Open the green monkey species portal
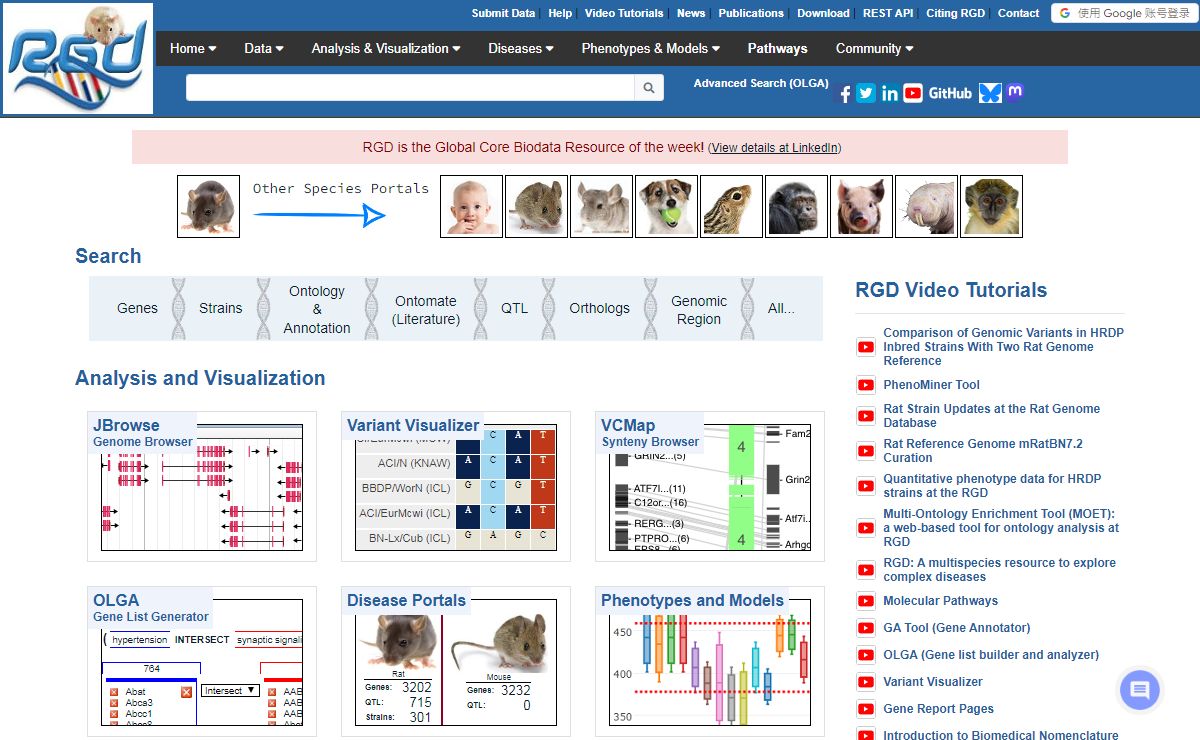Screen dimensions: 1200x740 coord(991,206)
